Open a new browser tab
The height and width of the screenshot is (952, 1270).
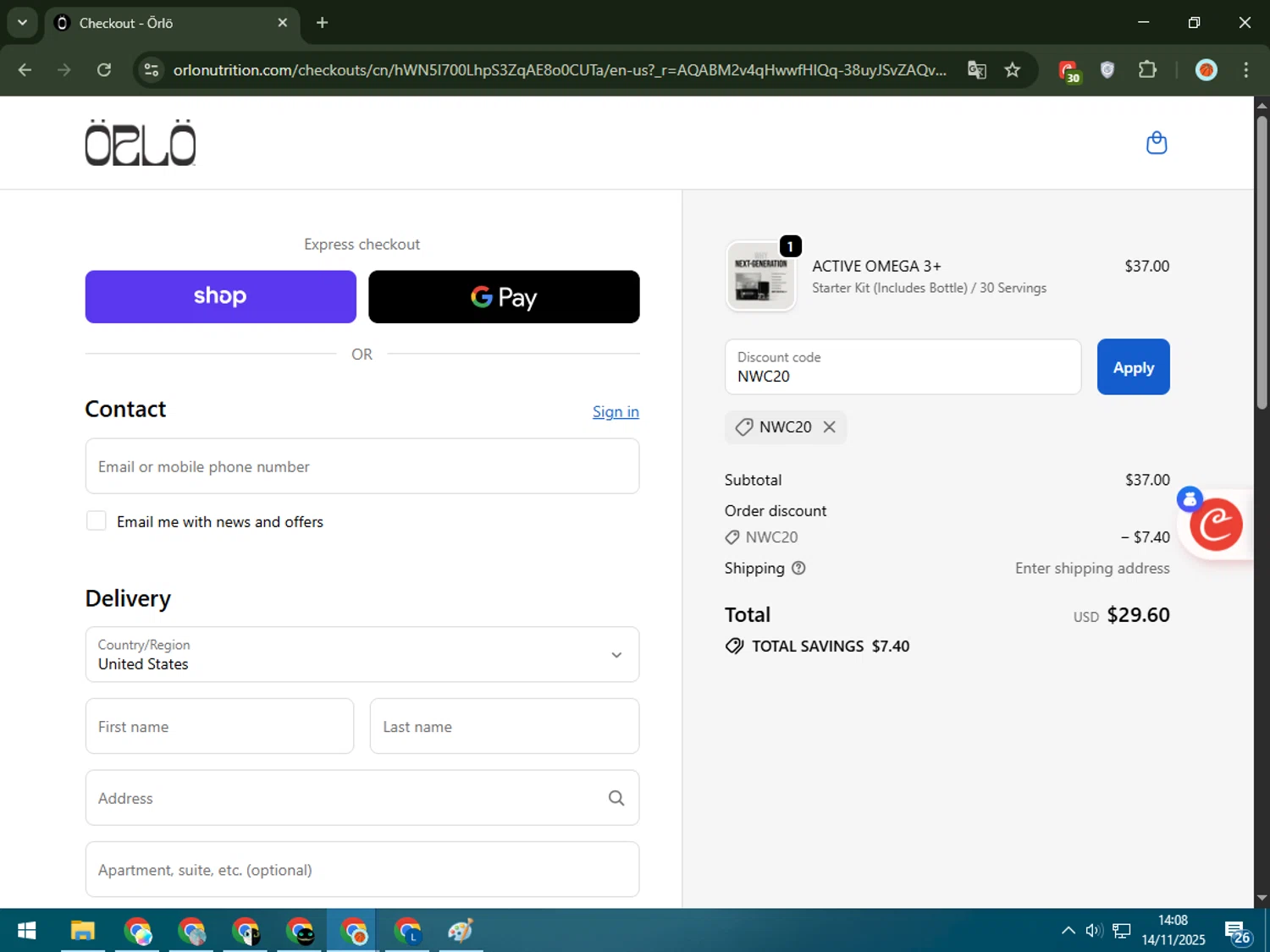(322, 23)
